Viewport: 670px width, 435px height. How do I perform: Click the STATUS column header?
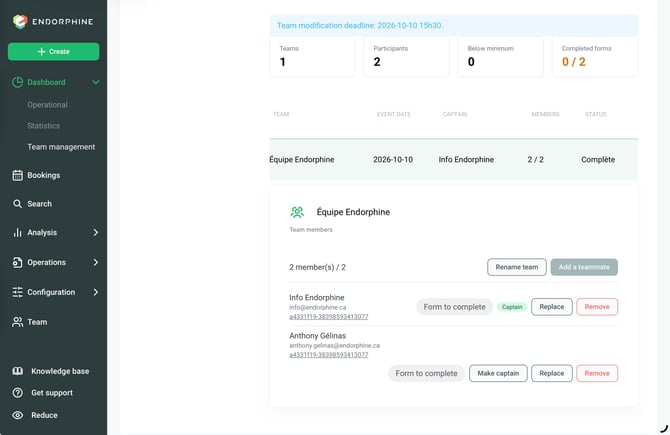(x=596, y=114)
